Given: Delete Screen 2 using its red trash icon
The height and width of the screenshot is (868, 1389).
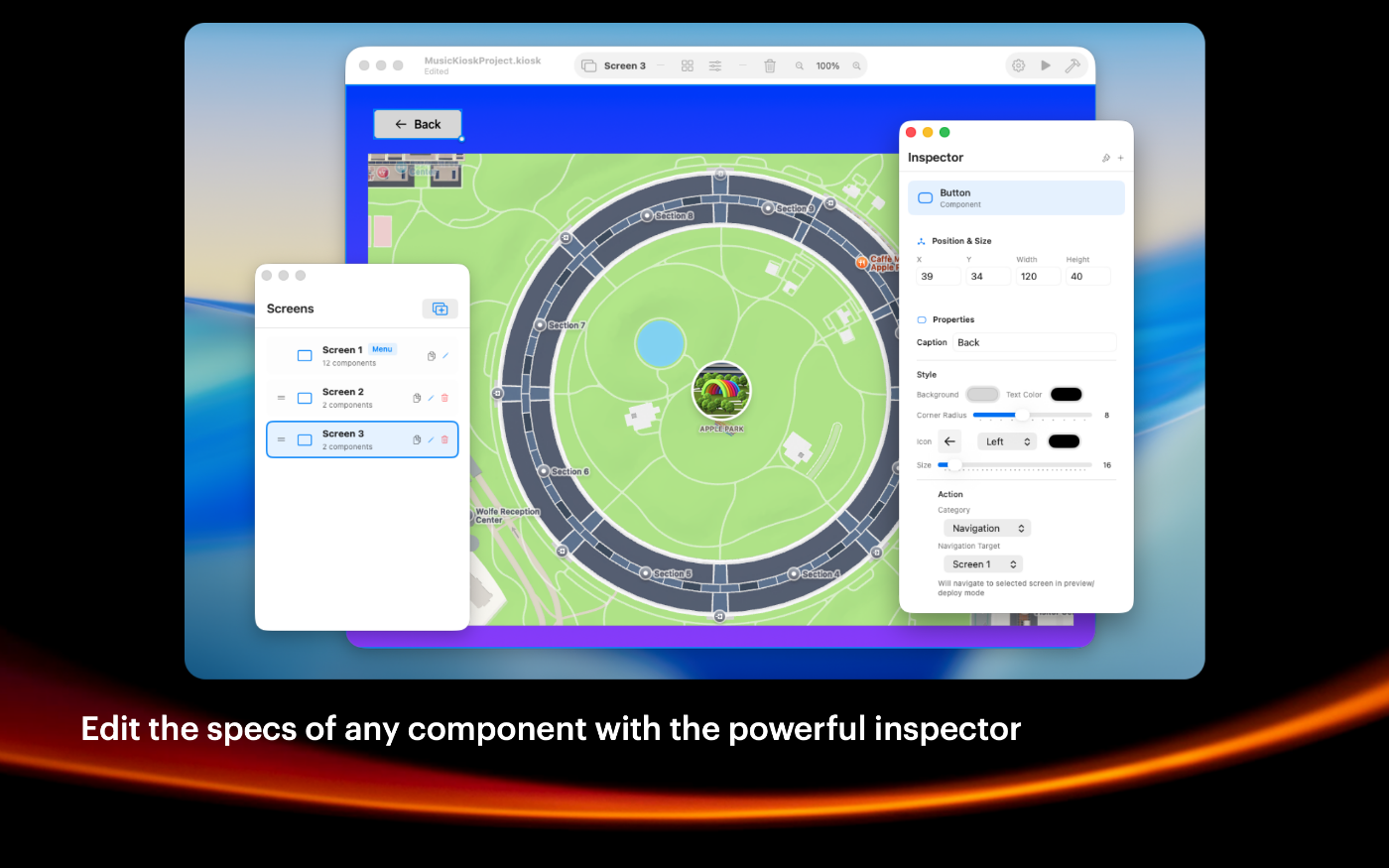Looking at the screenshot, I should pyautogui.click(x=444, y=398).
